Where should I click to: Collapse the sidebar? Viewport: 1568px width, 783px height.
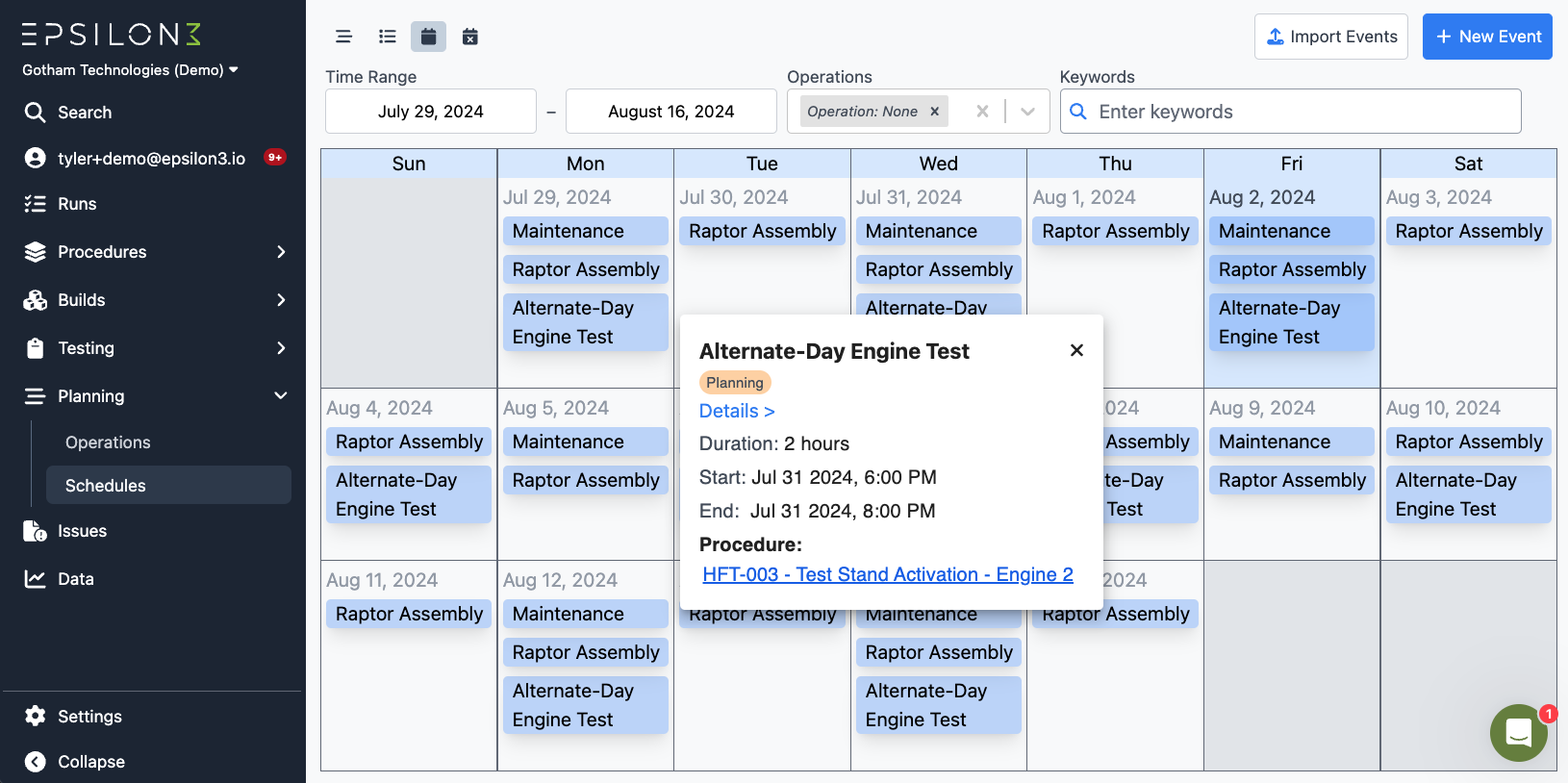pos(91,762)
